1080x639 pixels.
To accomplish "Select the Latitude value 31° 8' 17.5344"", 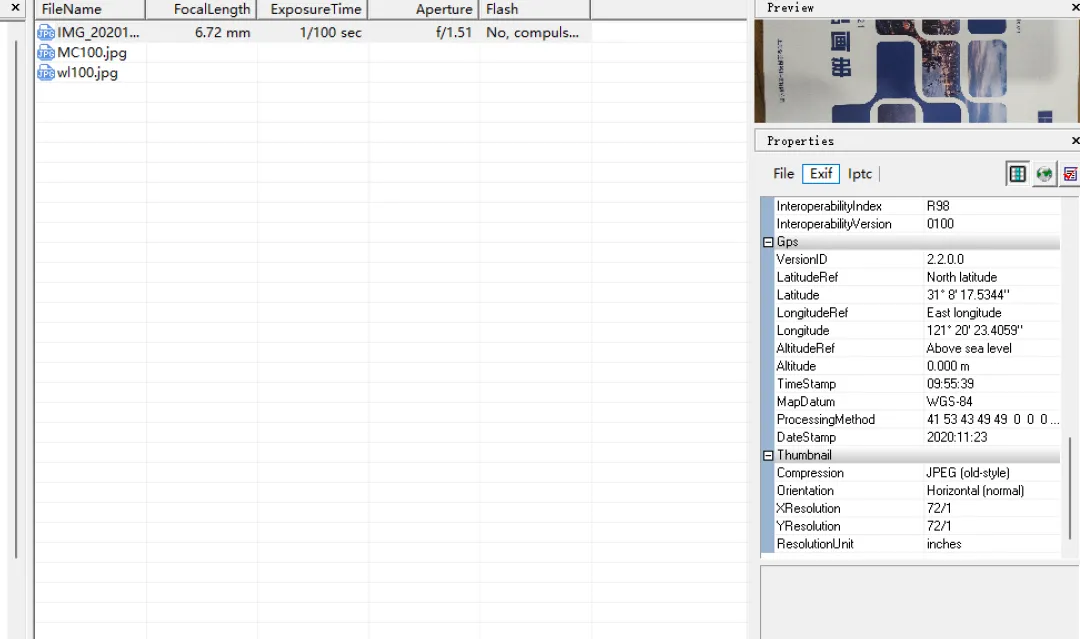I will tap(968, 295).
